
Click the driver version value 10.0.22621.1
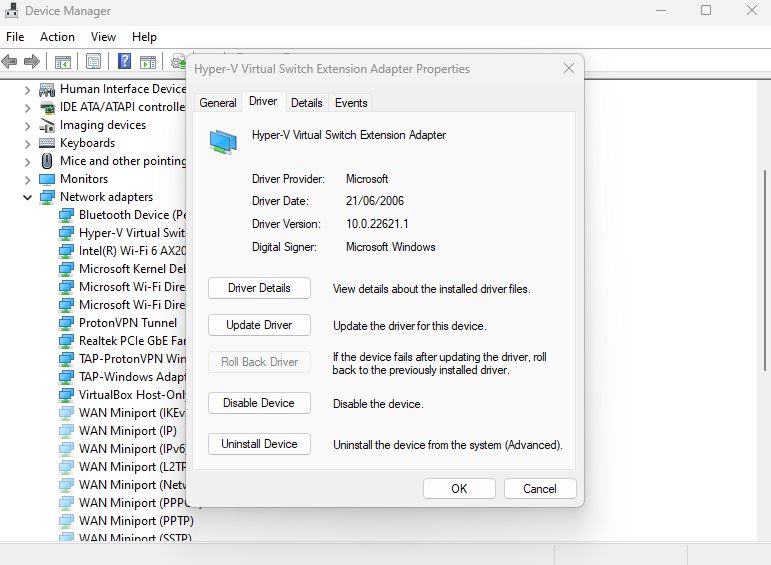click(x=377, y=224)
